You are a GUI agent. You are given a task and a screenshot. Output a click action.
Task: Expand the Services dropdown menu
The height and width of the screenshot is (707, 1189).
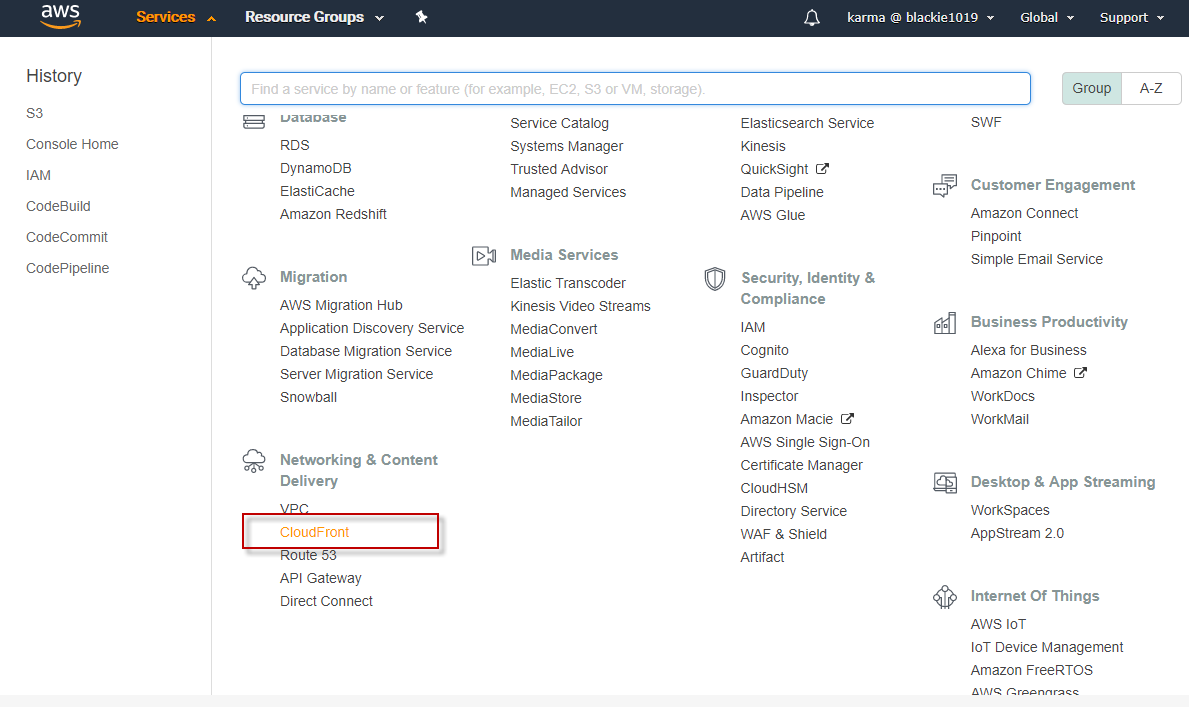point(176,17)
